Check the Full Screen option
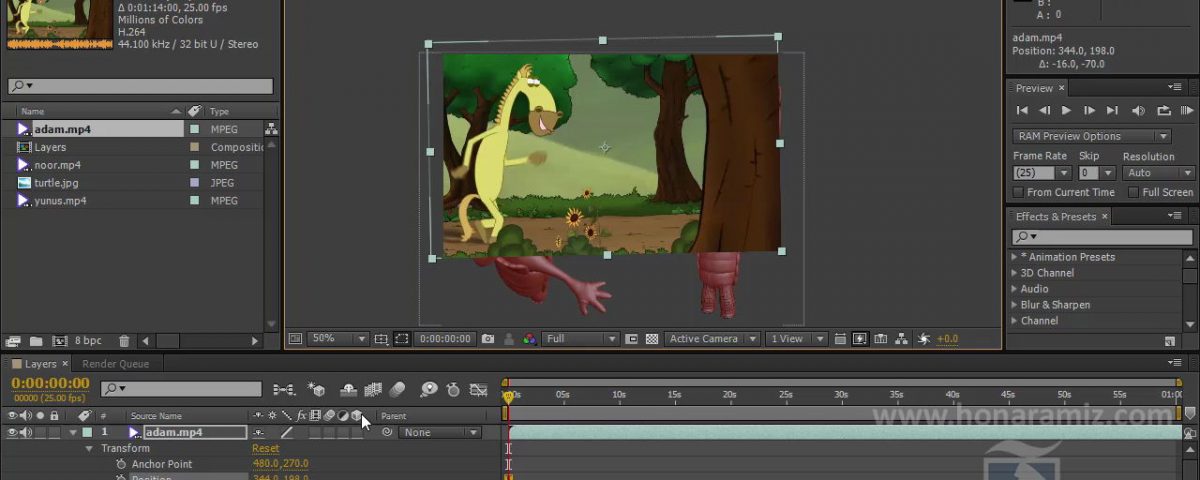 coord(1133,192)
